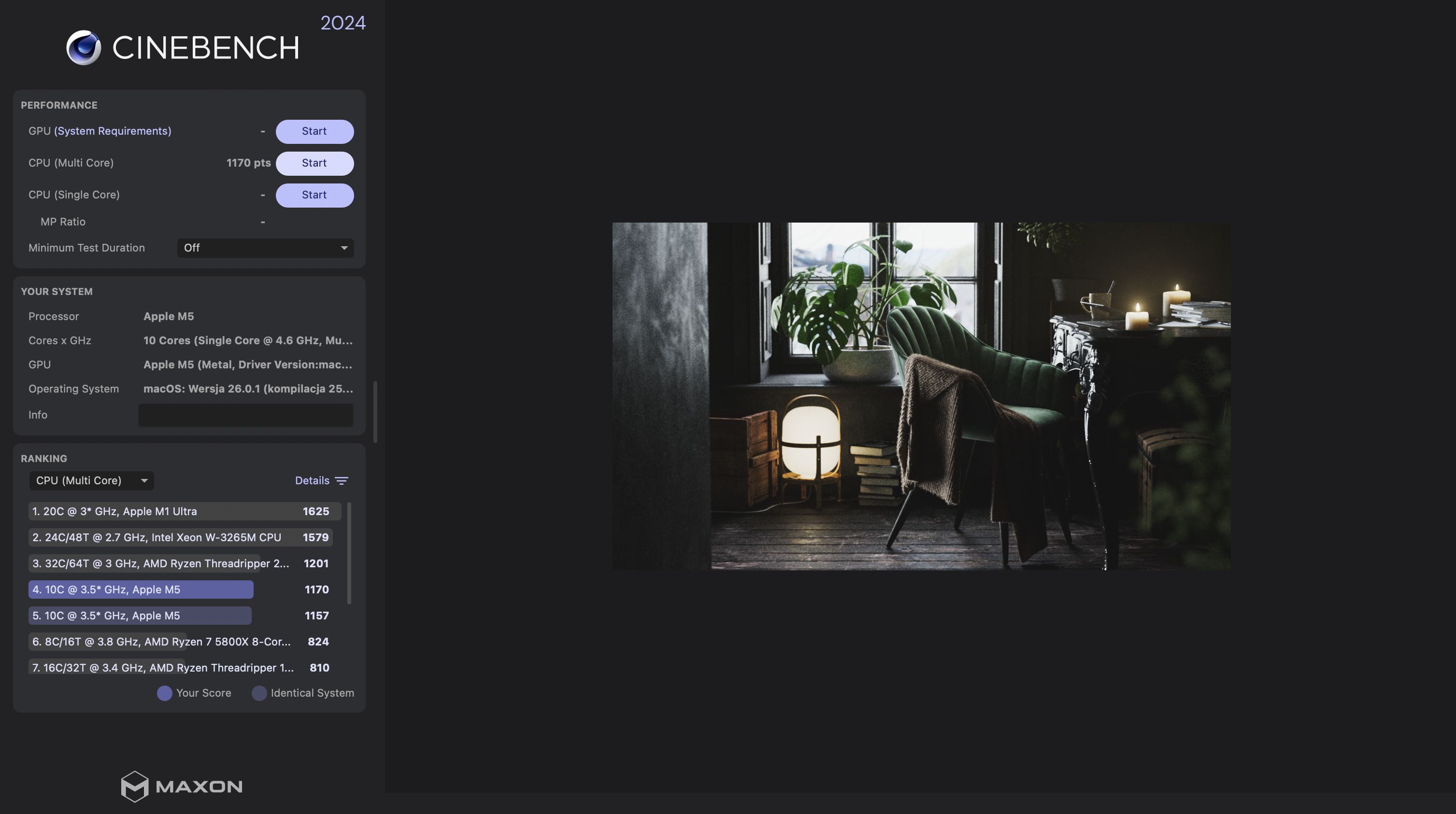Image resolution: width=1456 pixels, height=814 pixels.
Task: Click the ranking dropdown arrow
Action: pyautogui.click(x=144, y=481)
